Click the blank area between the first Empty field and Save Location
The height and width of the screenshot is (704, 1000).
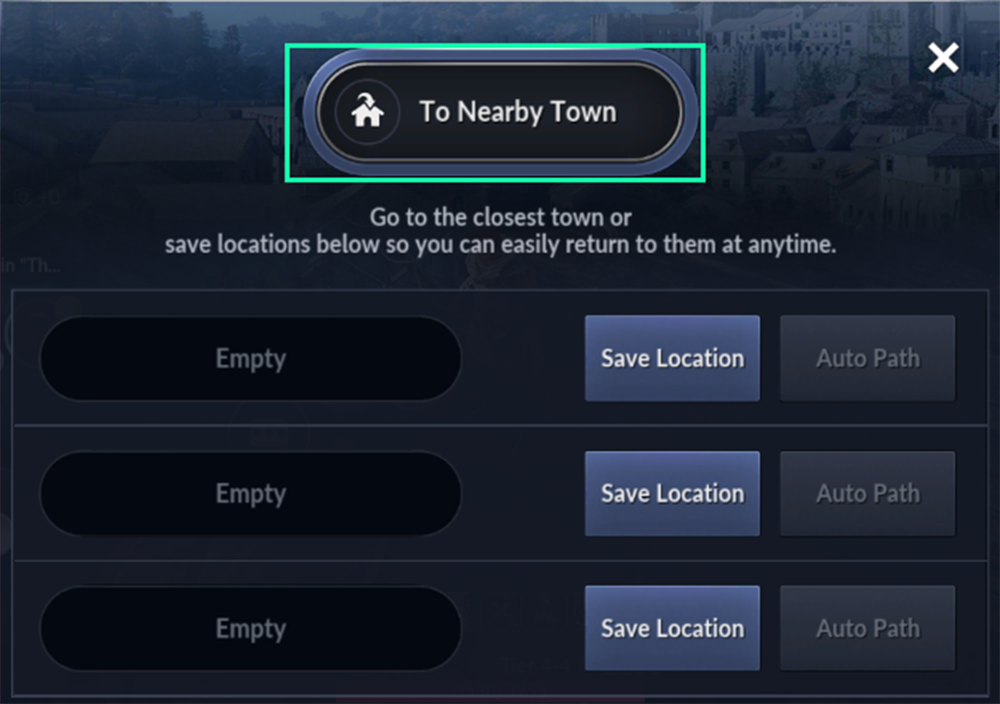pyautogui.click(x=523, y=358)
